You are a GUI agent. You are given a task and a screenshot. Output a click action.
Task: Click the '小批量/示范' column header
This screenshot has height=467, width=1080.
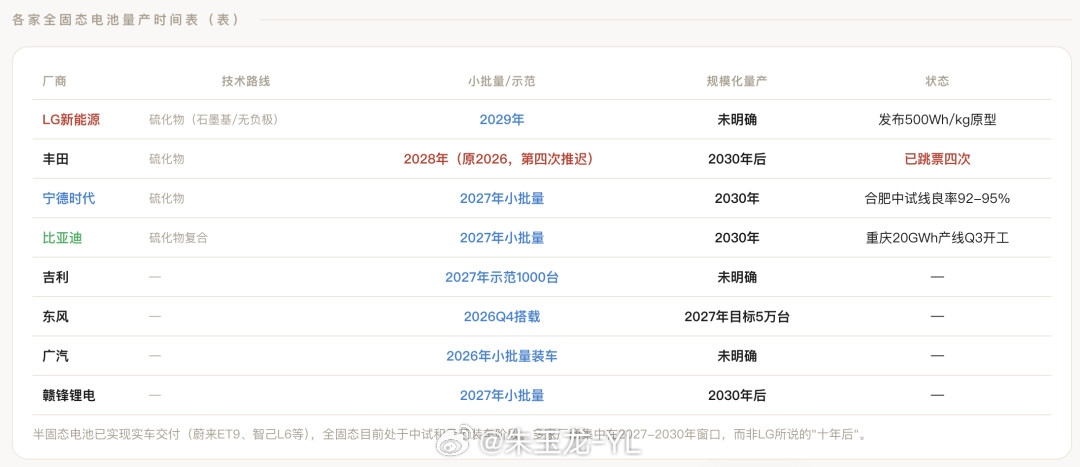[x=501, y=81]
